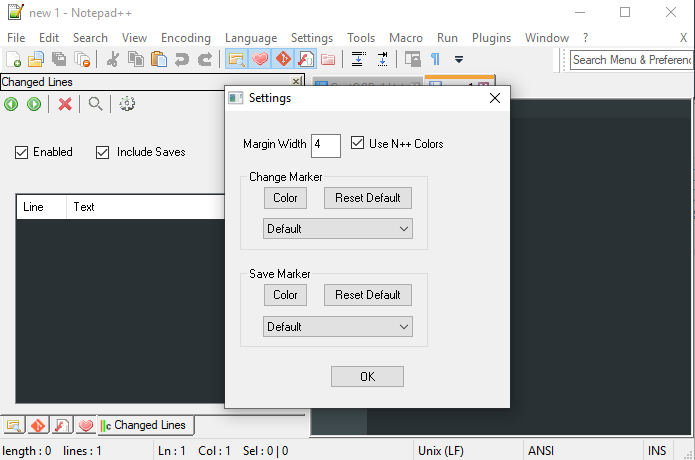The image size is (695, 460).
Task: Click the Copy toolbar icon
Action: tap(136, 59)
